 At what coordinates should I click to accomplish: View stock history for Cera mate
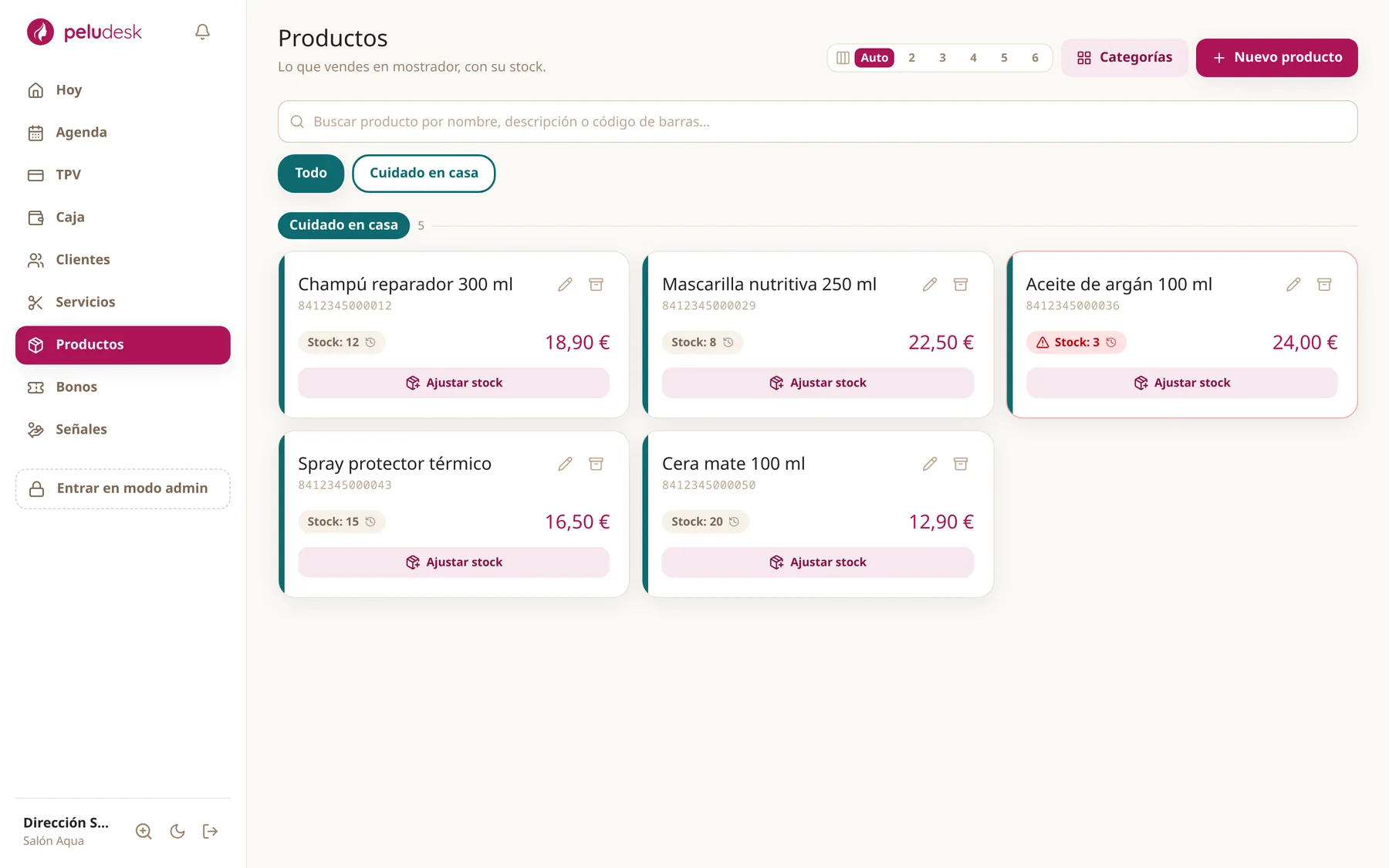[x=734, y=522]
